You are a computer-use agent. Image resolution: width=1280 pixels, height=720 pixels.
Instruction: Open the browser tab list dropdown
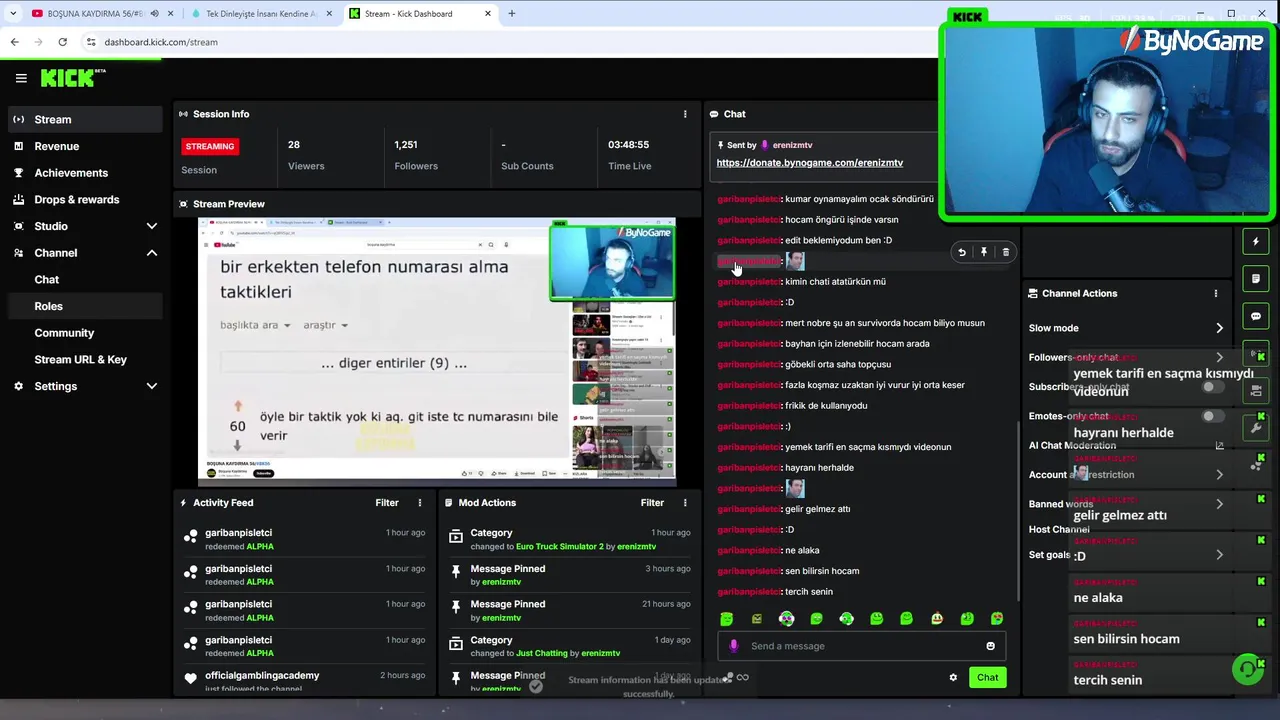(x=13, y=14)
